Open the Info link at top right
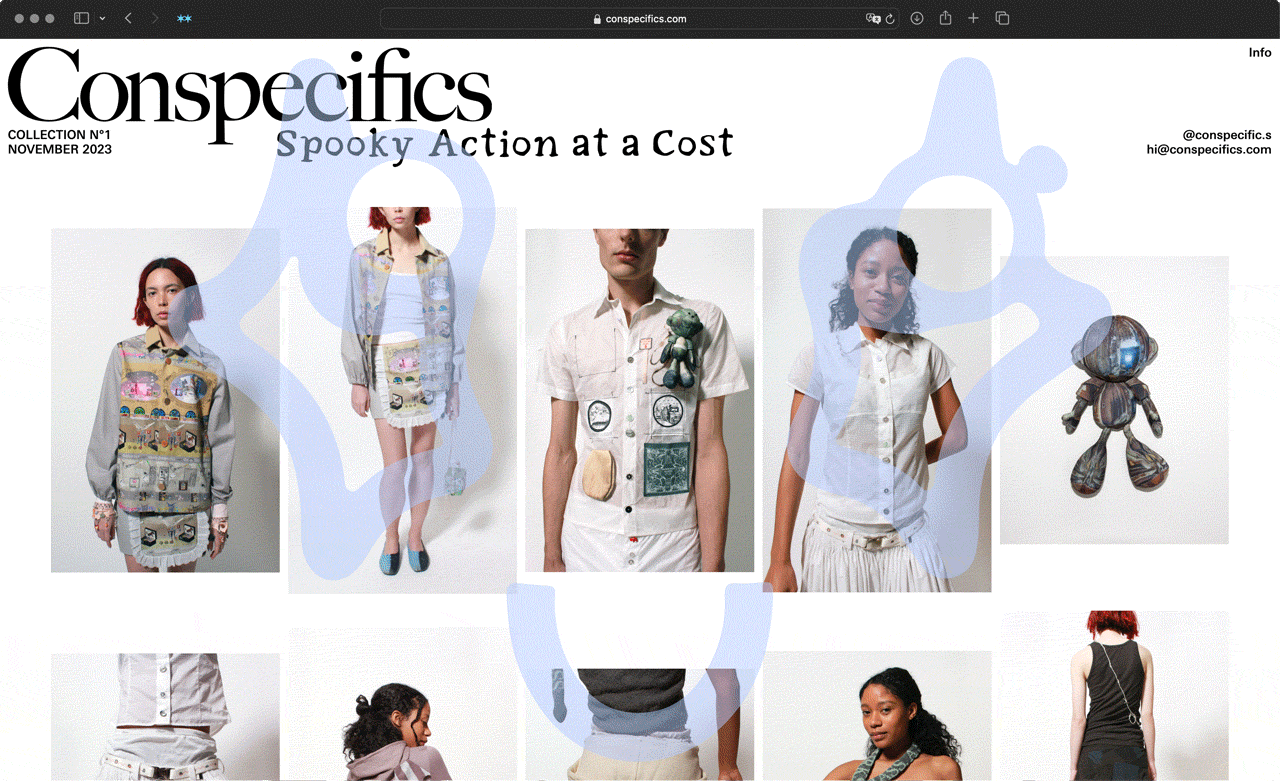Viewport: 1280px width, 781px height. click(1260, 53)
